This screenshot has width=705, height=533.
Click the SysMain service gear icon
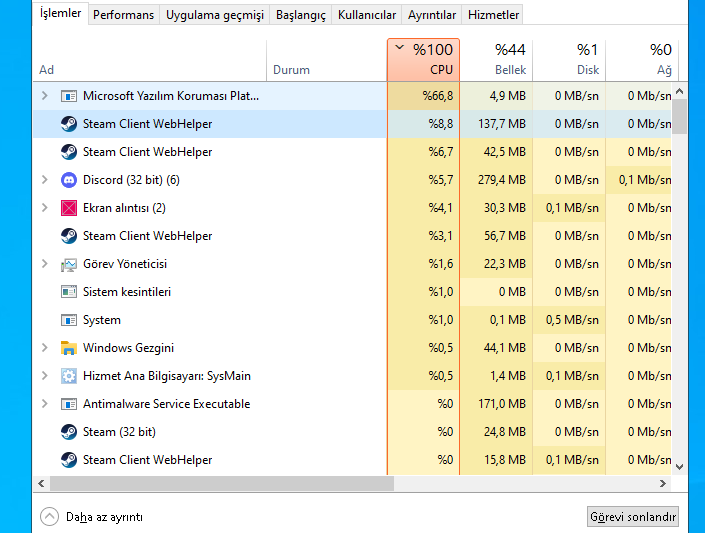click(x=69, y=376)
